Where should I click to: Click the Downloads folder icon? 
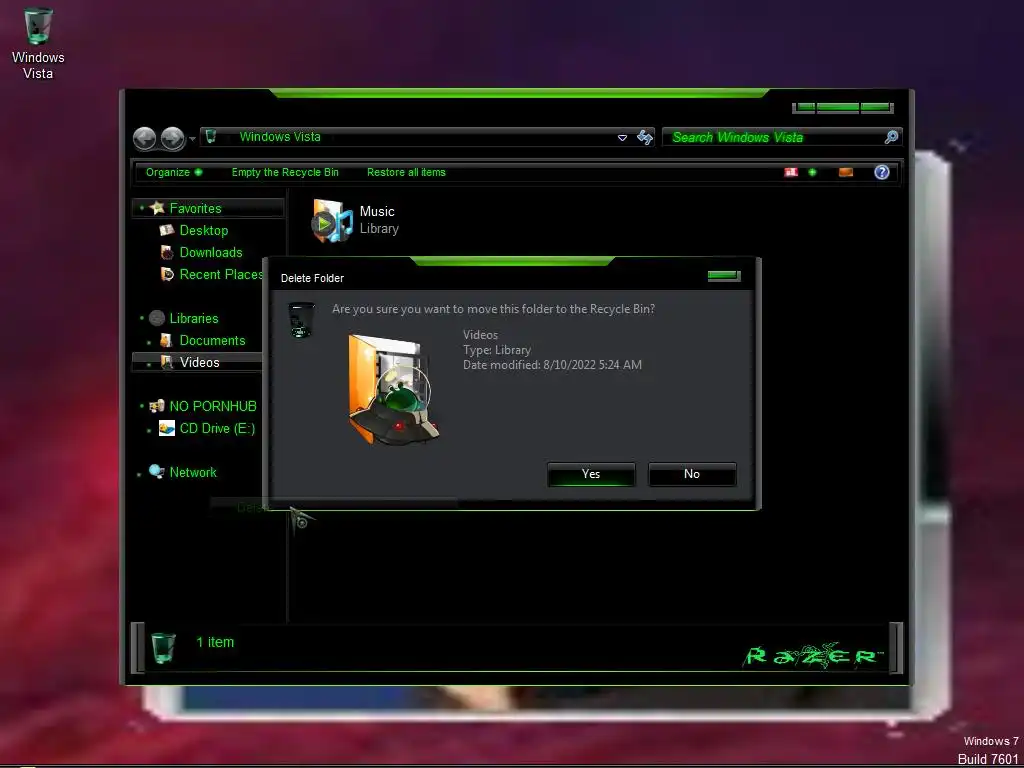[x=167, y=253]
